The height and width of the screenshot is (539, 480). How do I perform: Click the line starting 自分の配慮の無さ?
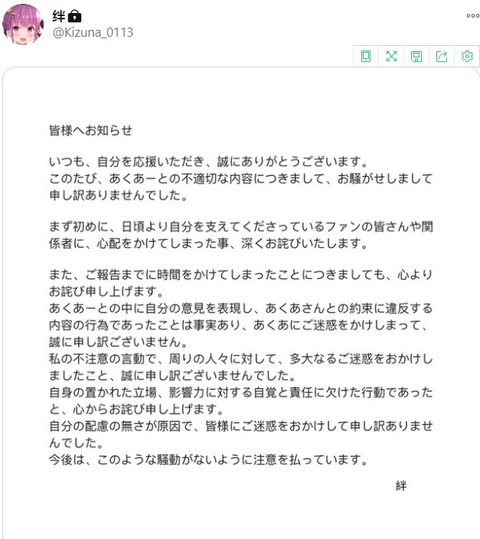pos(241,426)
